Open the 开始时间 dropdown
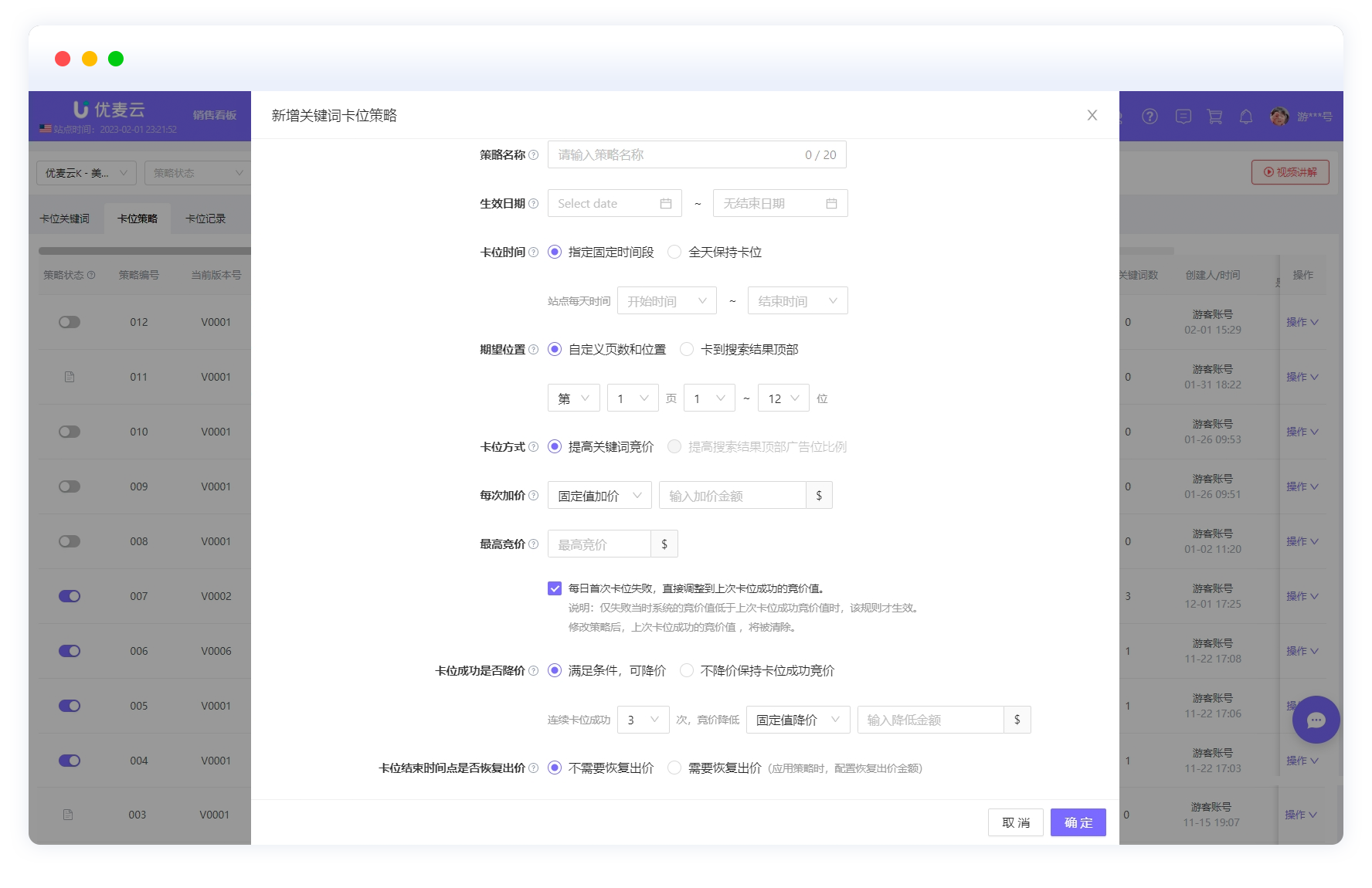The image size is (1372, 888). [x=666, y=301]
